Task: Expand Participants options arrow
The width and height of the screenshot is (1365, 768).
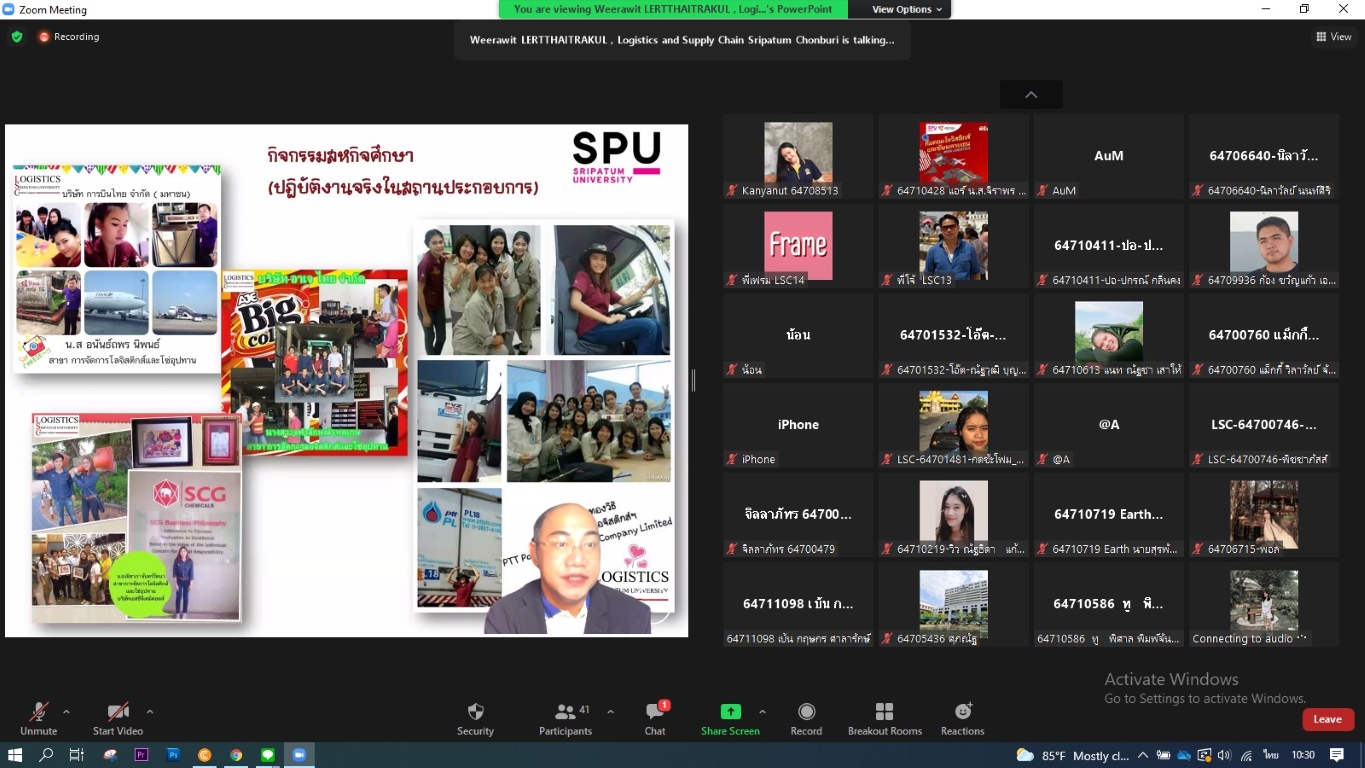Action: [610, 712]
